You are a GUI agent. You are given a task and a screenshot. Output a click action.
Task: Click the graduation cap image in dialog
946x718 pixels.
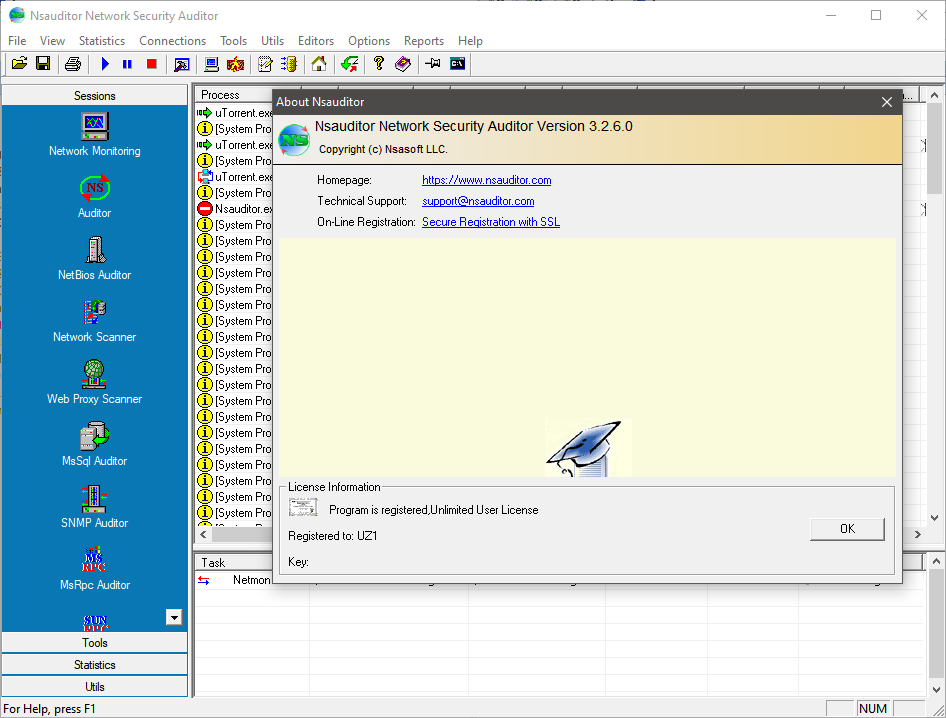point(588,448)
